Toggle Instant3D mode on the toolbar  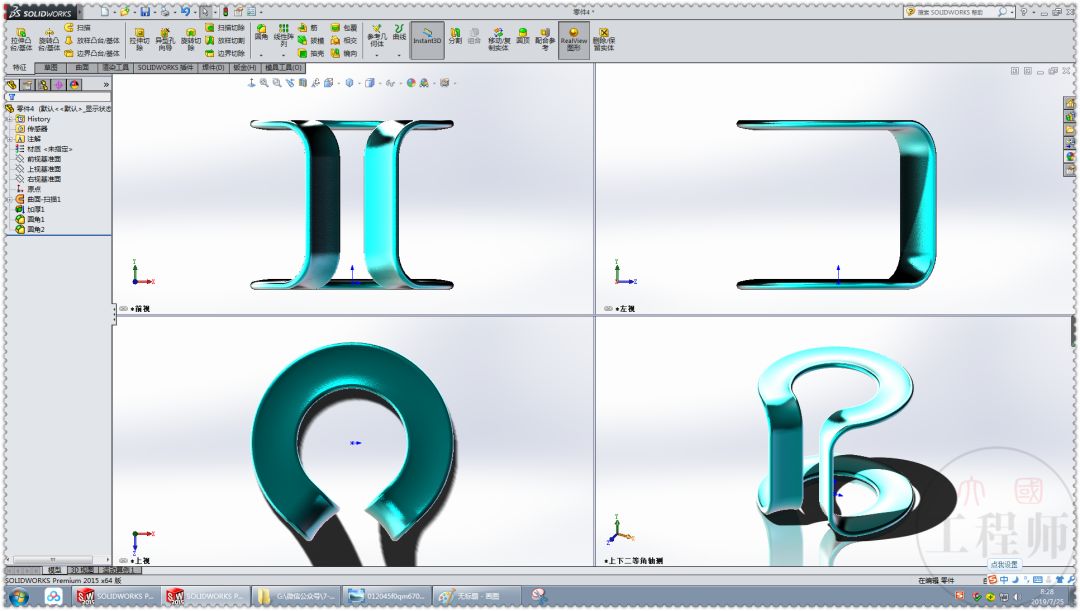point(428,37)
